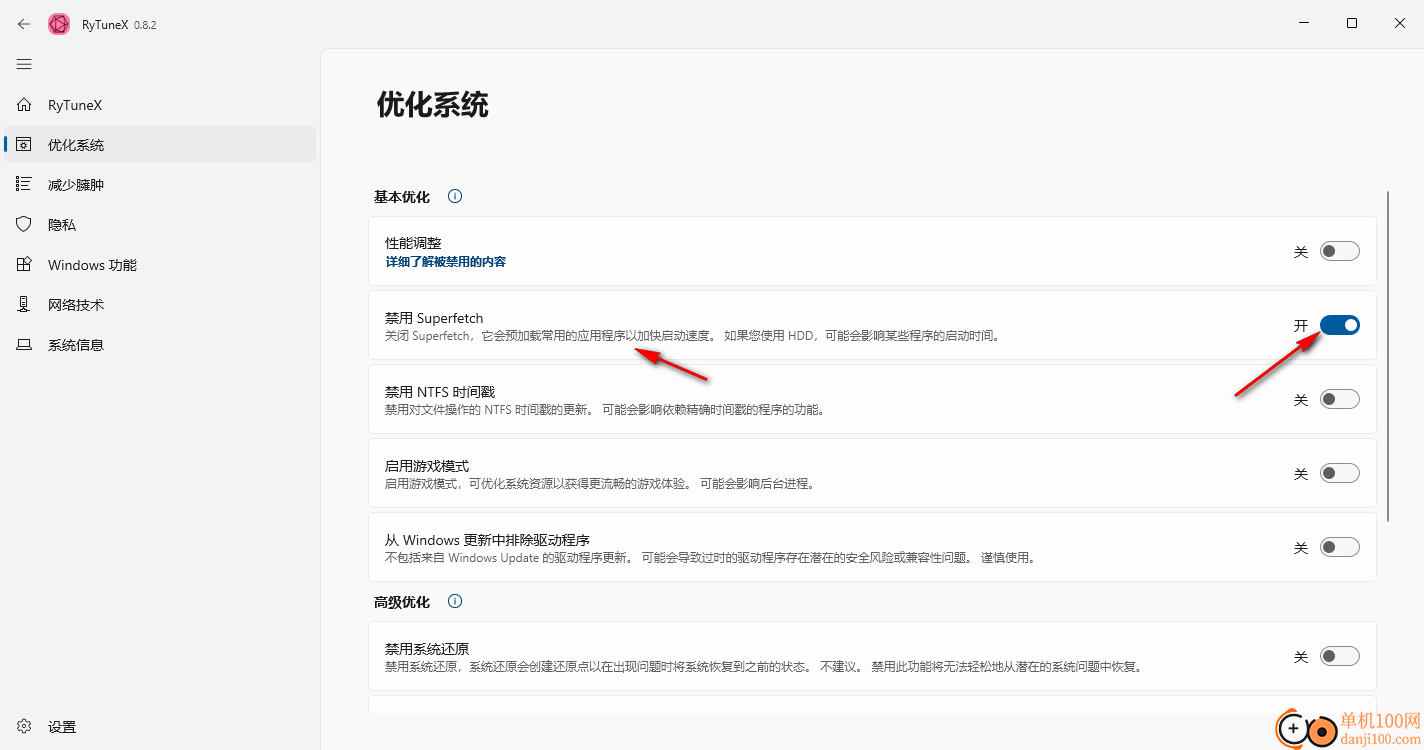Click the 优化系统 page heading
The height and width of the screenshot is (750, 1424).
click(432, 105)
